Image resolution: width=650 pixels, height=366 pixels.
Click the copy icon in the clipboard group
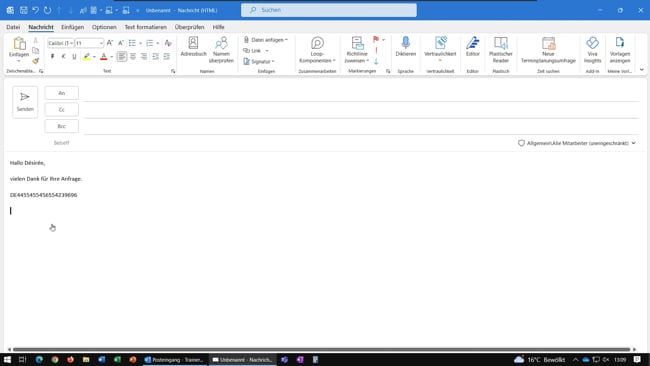(x=36, y=51)
